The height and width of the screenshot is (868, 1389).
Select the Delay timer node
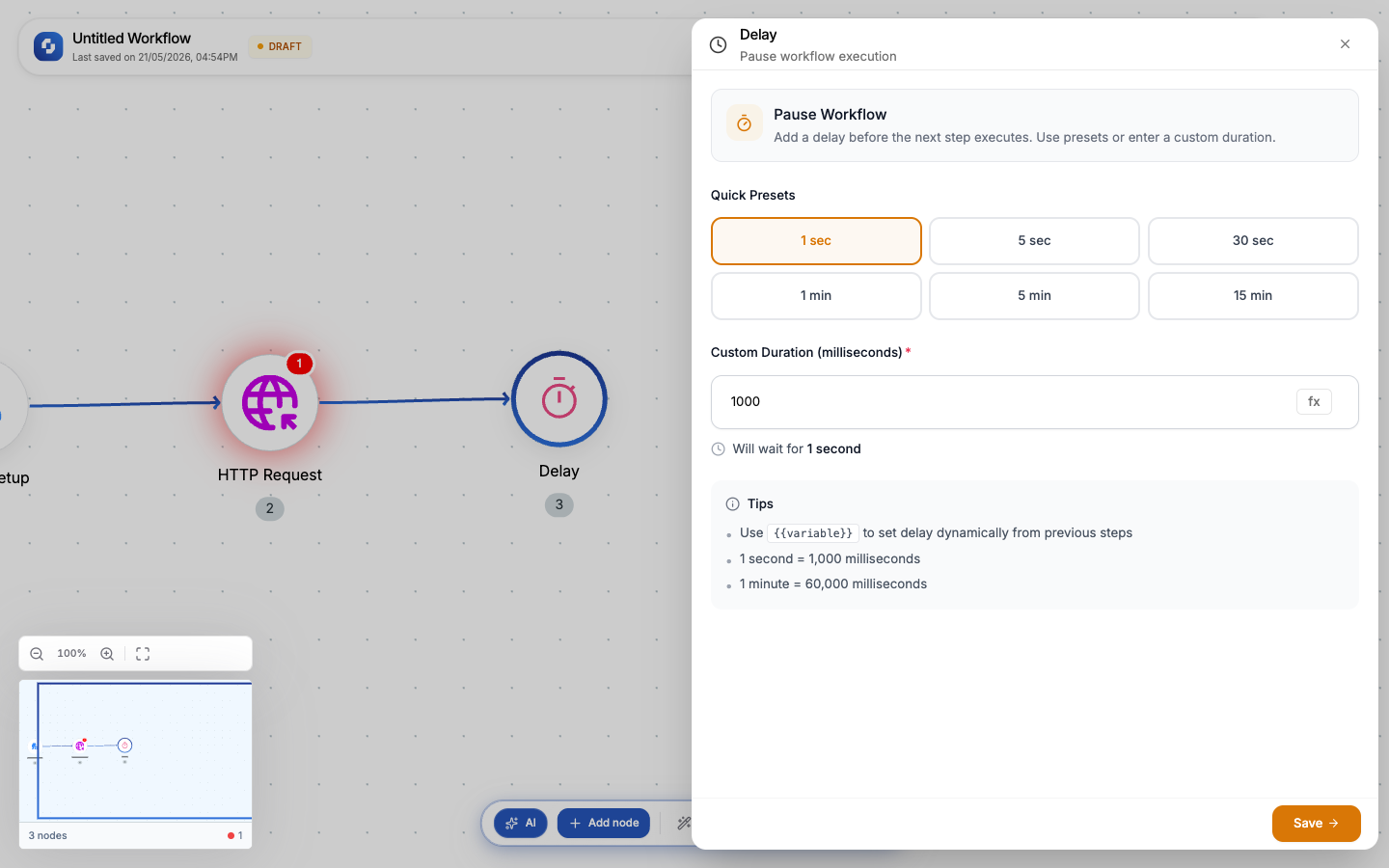559,398
